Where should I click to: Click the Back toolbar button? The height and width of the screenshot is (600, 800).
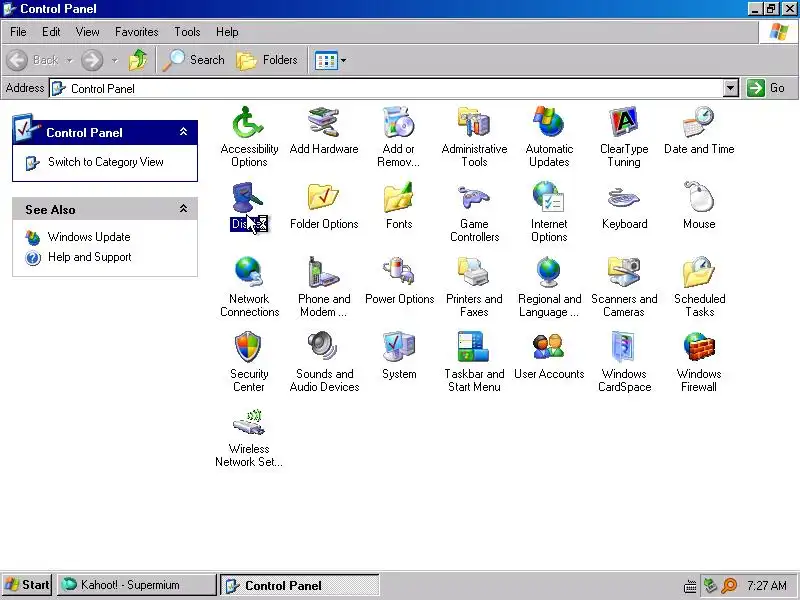pos(33,60)
